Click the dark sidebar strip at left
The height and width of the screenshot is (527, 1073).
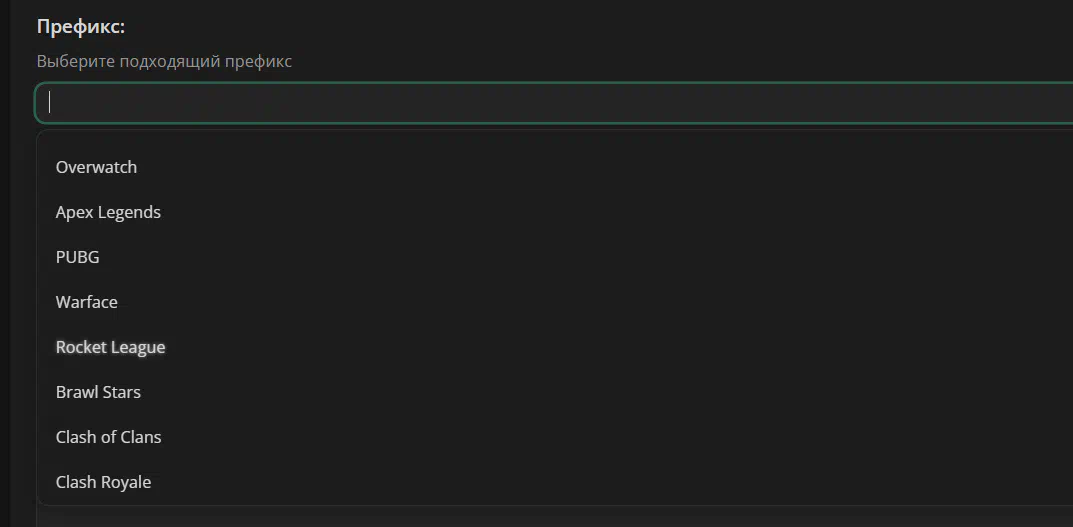(4, 264)
